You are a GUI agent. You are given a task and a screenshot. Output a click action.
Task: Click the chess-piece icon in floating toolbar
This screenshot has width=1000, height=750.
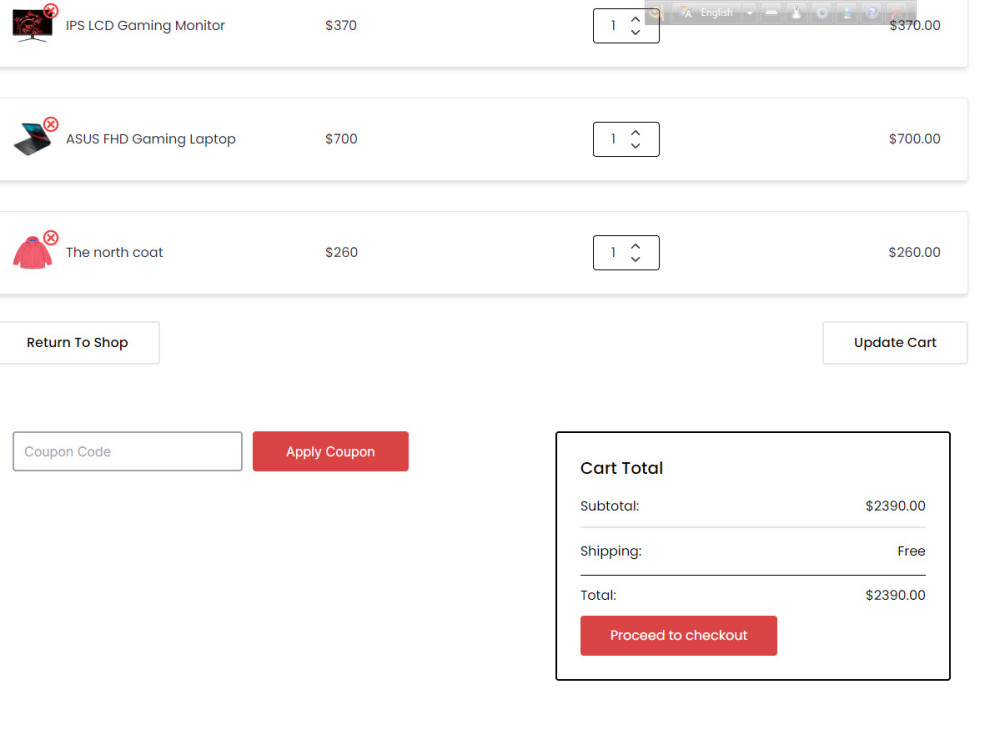pos(797,13)
